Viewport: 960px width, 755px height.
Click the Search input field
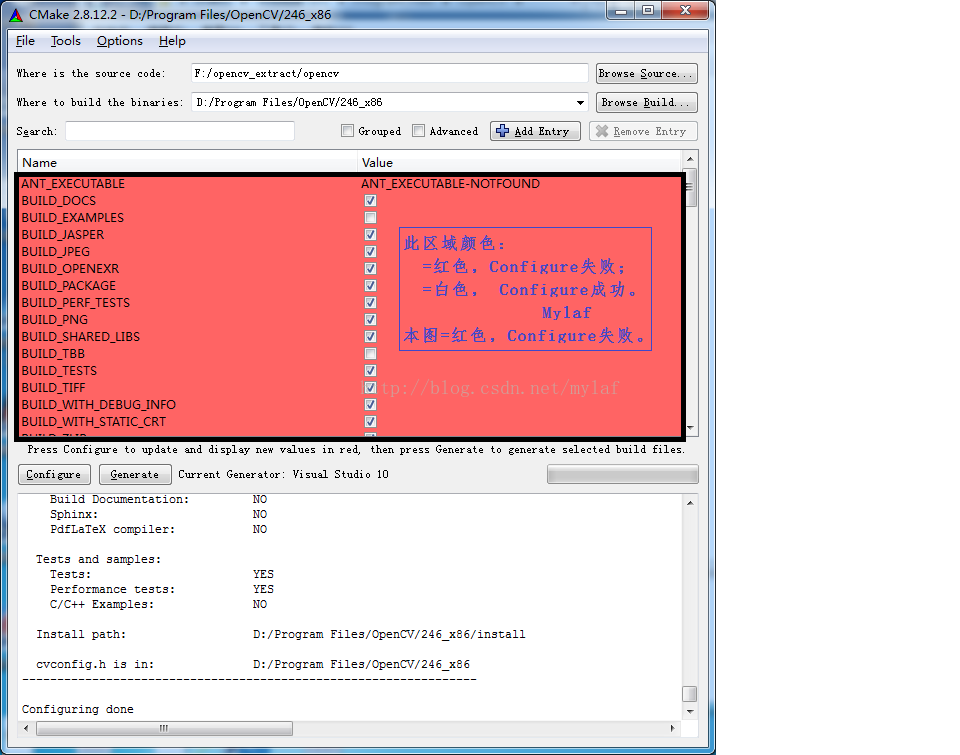tap(180, 131)
